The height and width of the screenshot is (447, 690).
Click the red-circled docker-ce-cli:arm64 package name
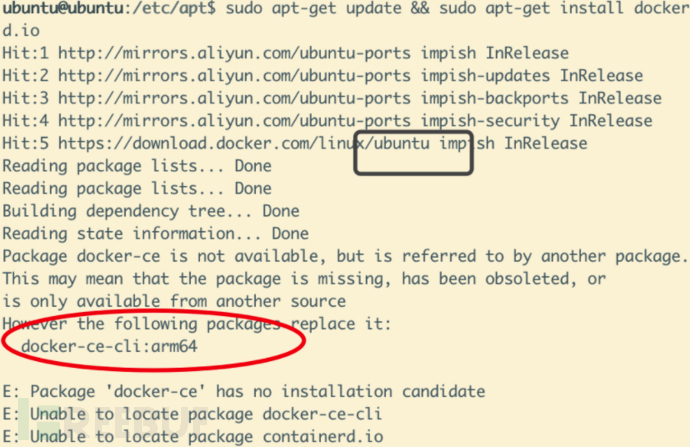pyautogui.click(x=119, y=346)
